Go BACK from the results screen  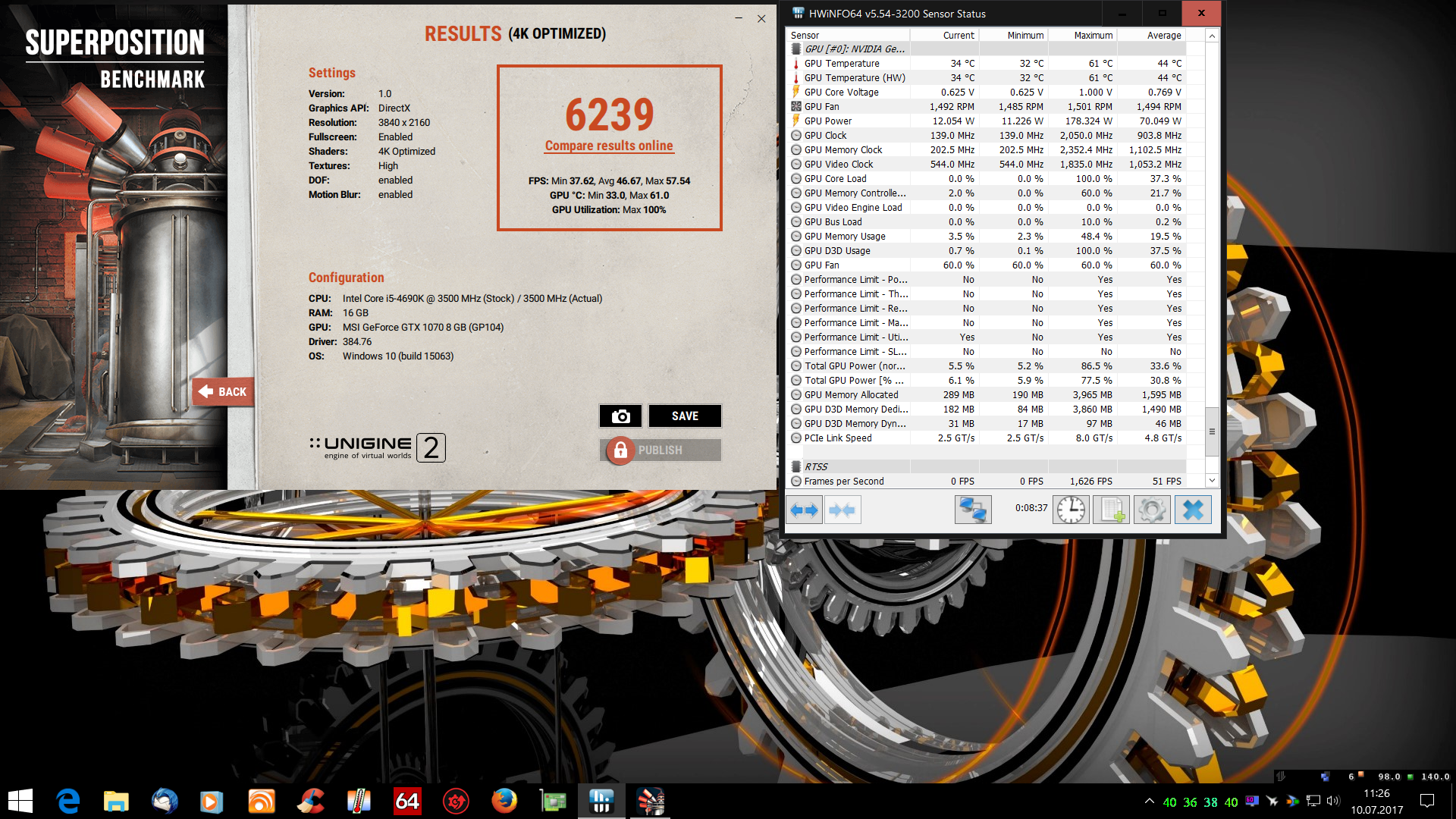coord(222,391)
